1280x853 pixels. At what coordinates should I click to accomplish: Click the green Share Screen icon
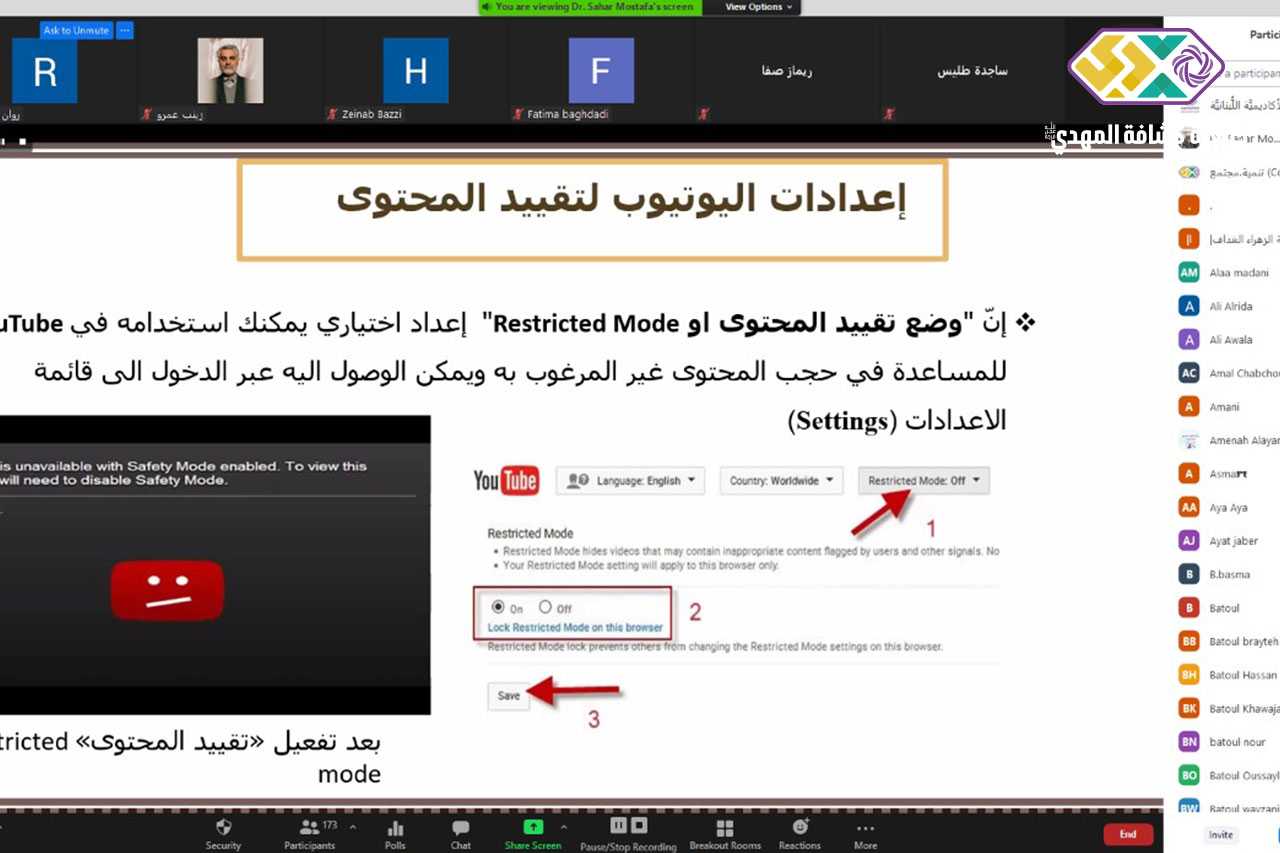tap(533, 827)
